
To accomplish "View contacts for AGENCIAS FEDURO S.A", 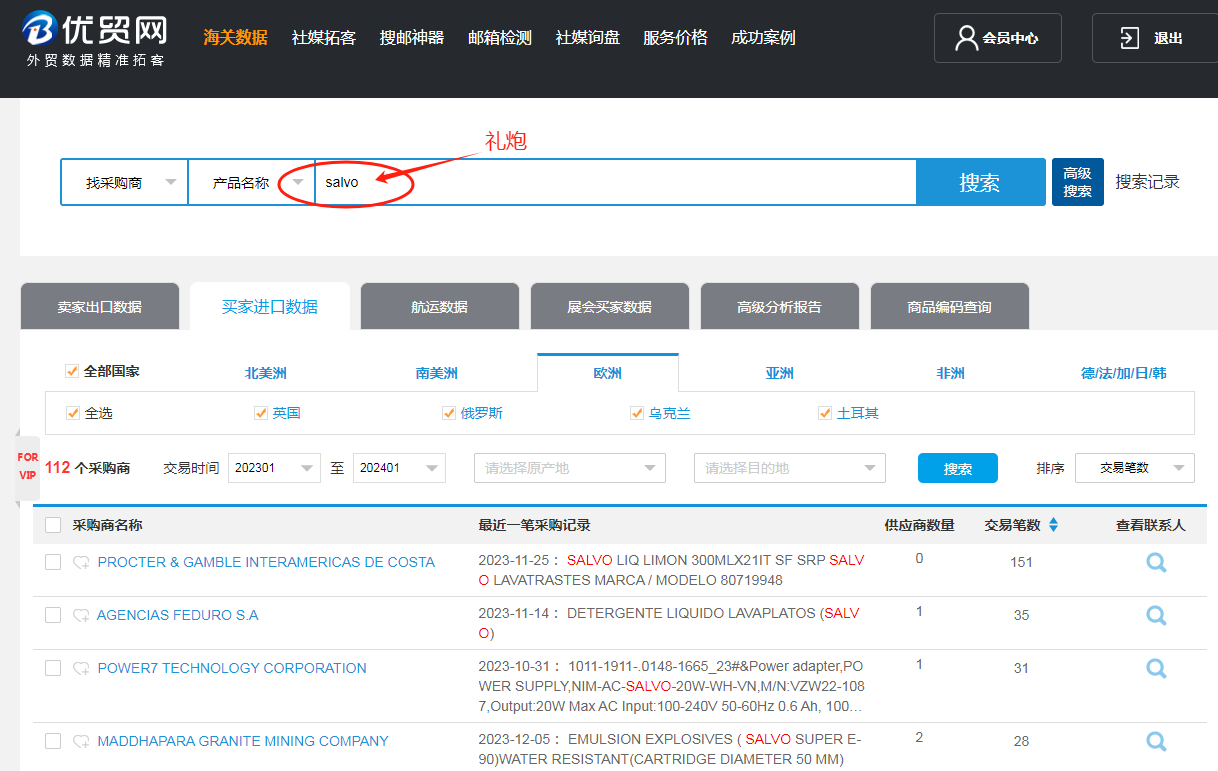I will [x=1156, y=616].
